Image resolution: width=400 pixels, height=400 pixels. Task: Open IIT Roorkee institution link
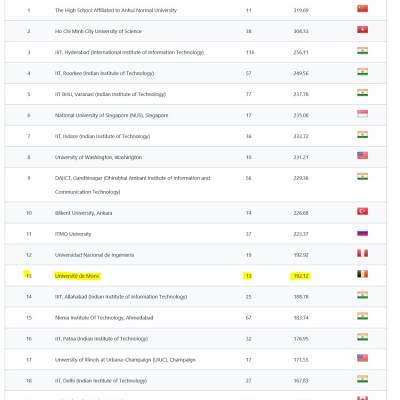(x=104, y=73)
